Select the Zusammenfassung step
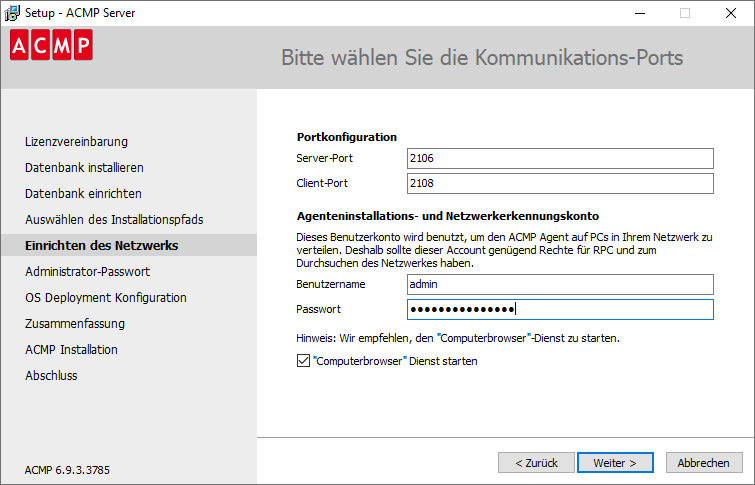Screen dimensions: 755x485 click(75, 324)
